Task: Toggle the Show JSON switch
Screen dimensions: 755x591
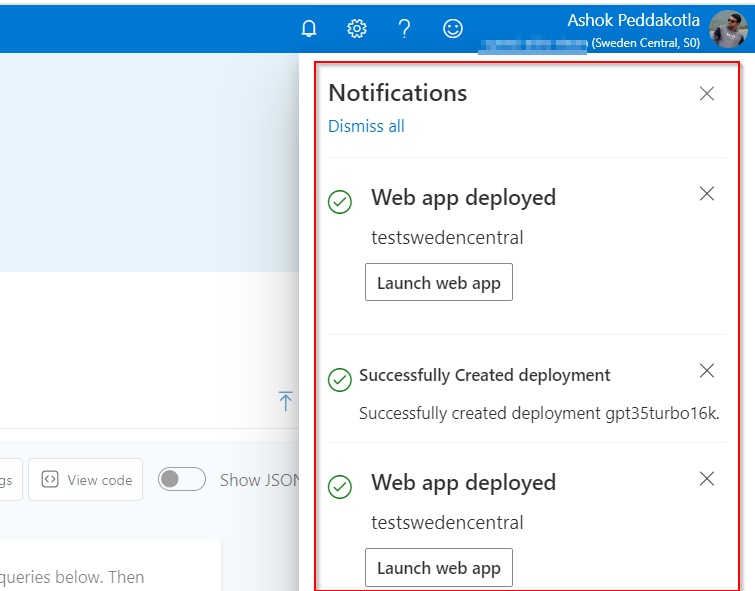Action: click(182, 479)
